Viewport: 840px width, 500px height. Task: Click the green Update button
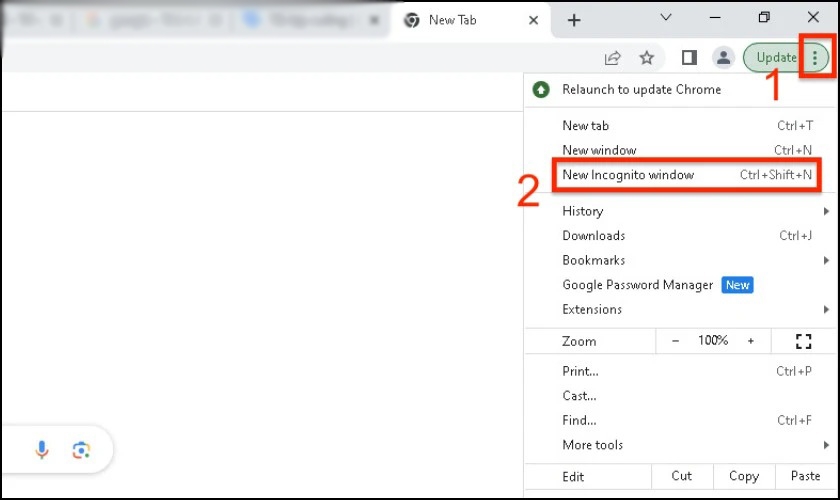pyautogui.click(x=776, y=57)
